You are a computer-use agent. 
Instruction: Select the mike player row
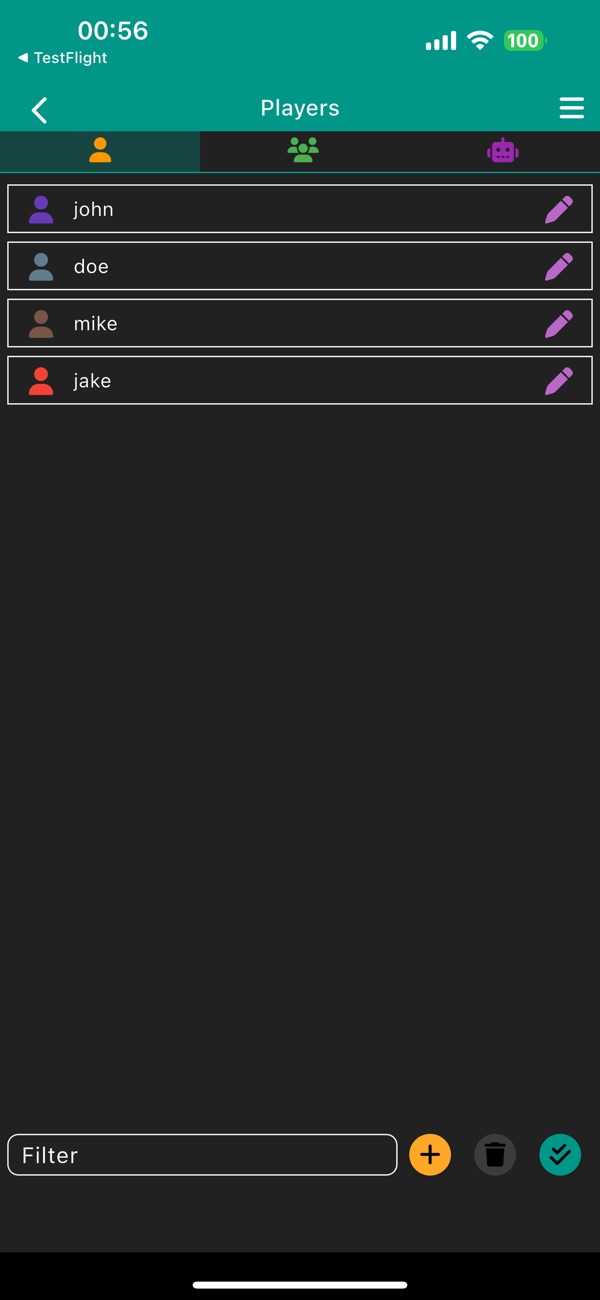300,323
